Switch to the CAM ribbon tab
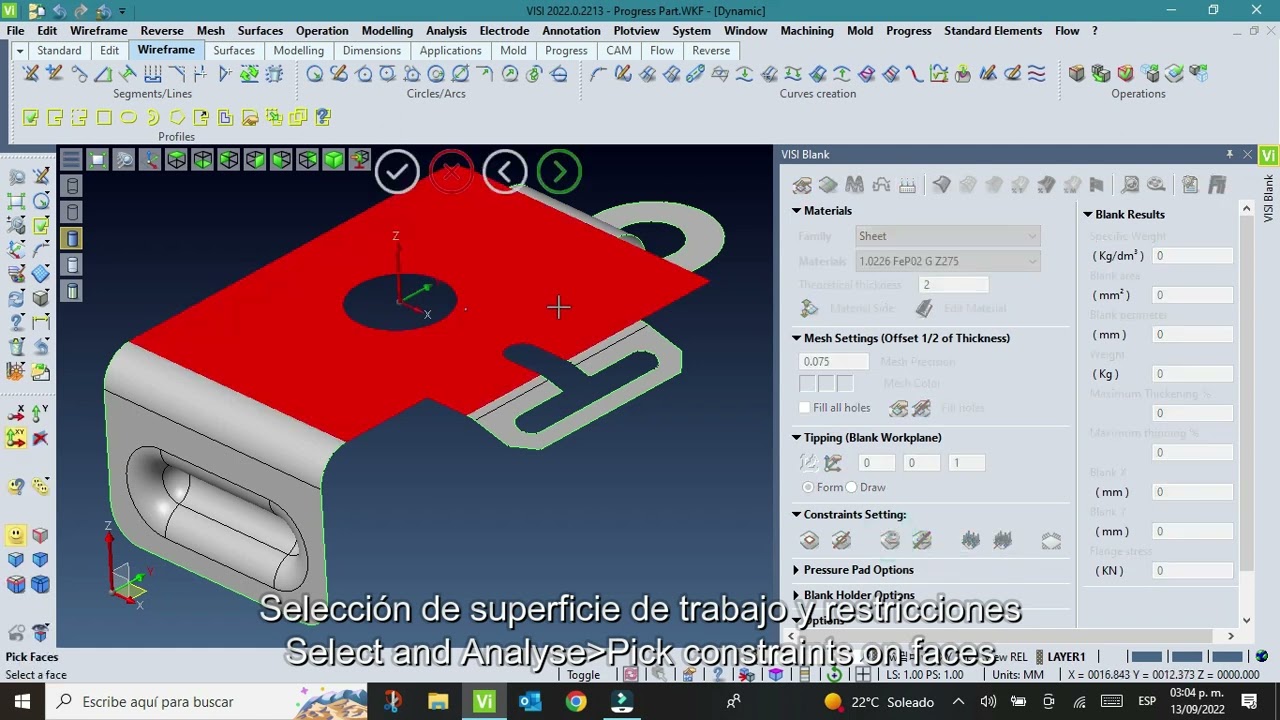Viewport: 1280px width, 720px height. tap(619, 50)
